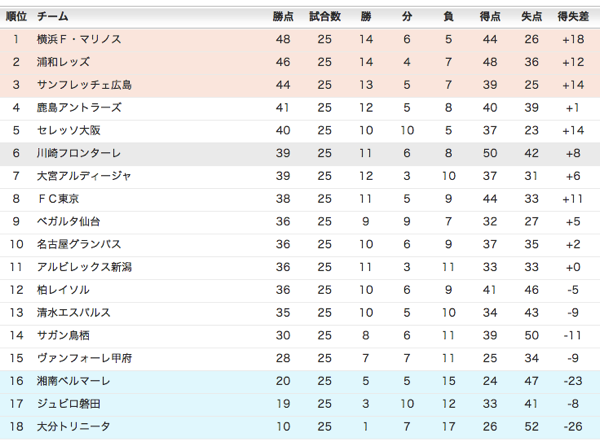This screenshot has width=600, height=442.
Task: Select 大宮アルディージャ team
Action: (x=83, y=176)
